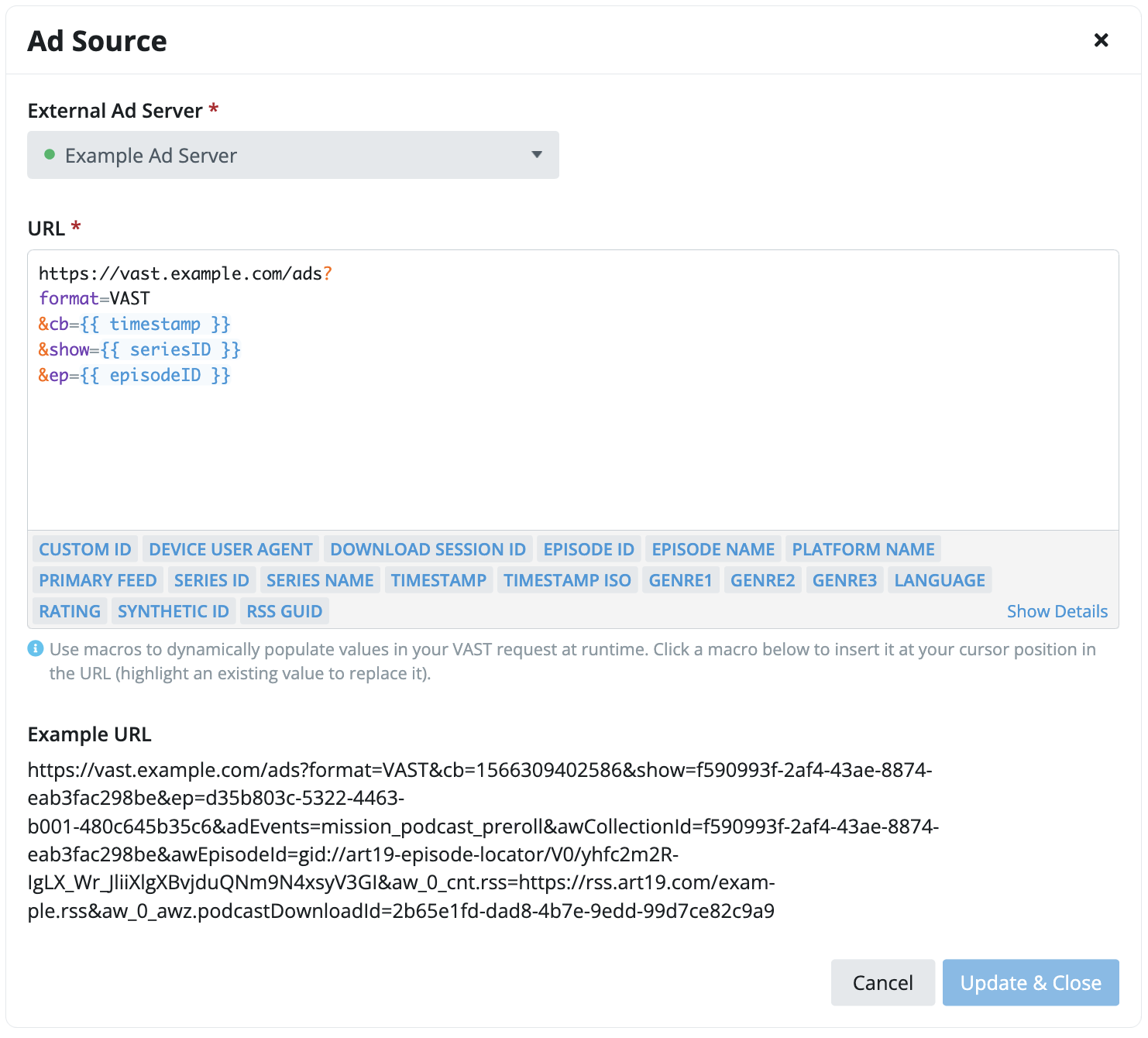Screen dimensions: 1148x1038
Task: Click the dropdown caret arrow of ad server
Action: coord(537,155)
